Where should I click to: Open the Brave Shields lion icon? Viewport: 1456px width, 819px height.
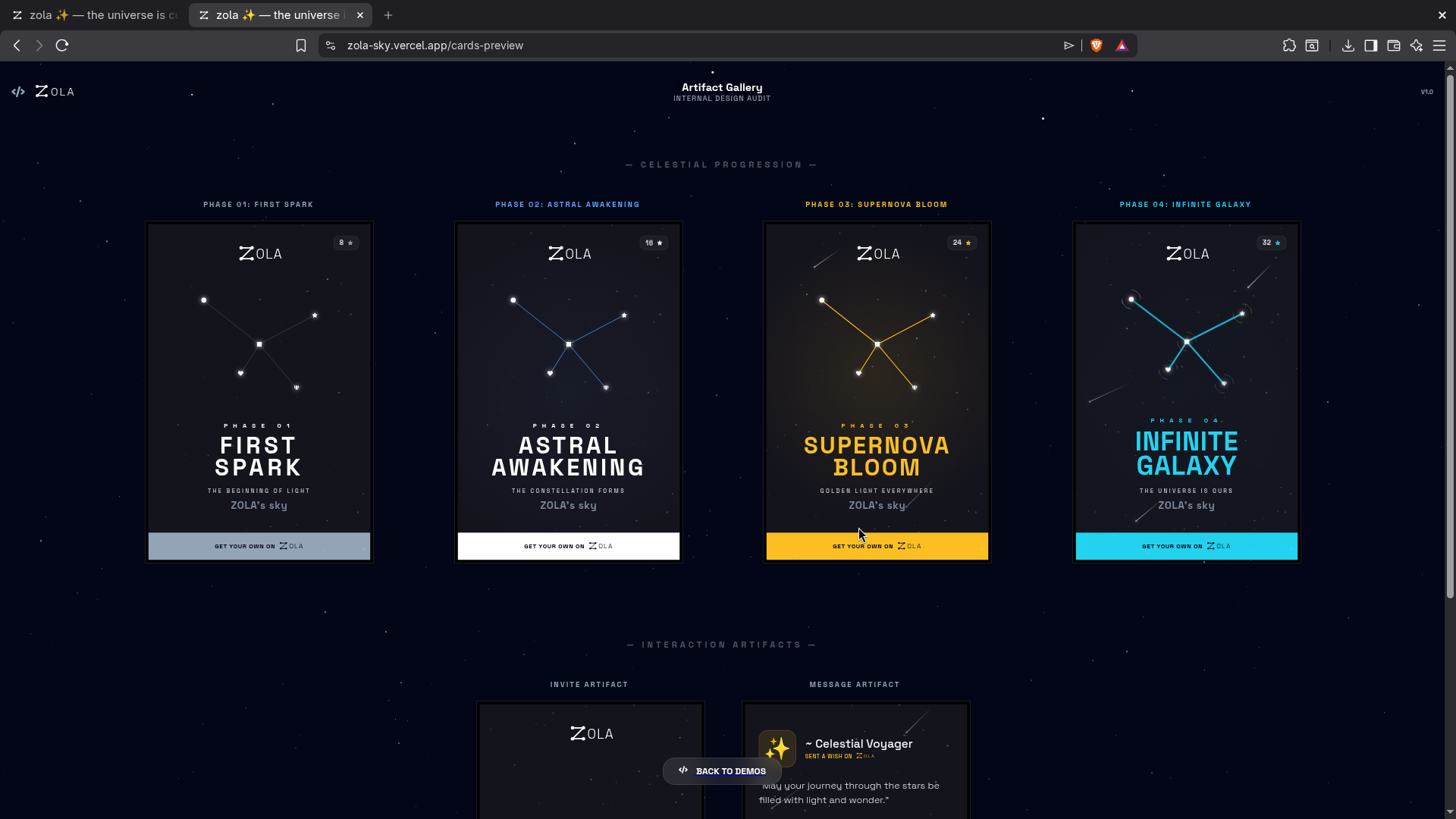(x=1096, y=45)
